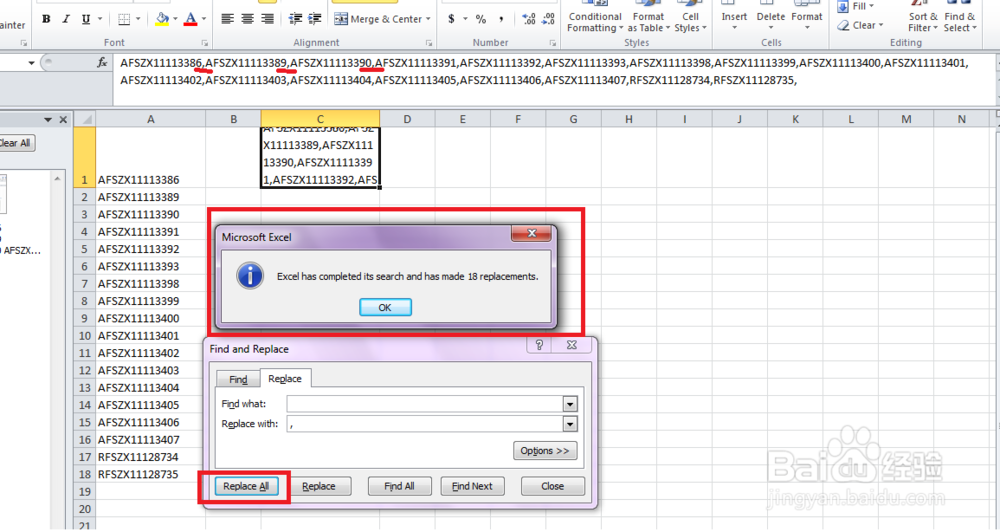This screenshot has width=1000, height=532.
Task: Apply Accounting Number Format dollar sign
Action: point(452,19)
